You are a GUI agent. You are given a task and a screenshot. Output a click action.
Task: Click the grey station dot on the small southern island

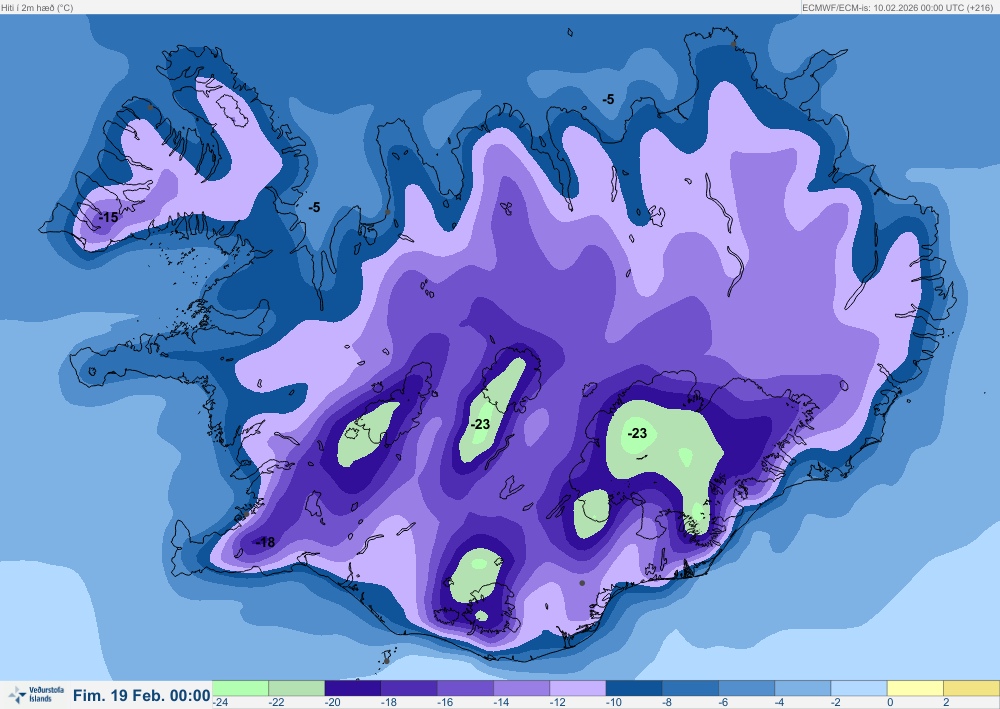[x=386, y=661]
